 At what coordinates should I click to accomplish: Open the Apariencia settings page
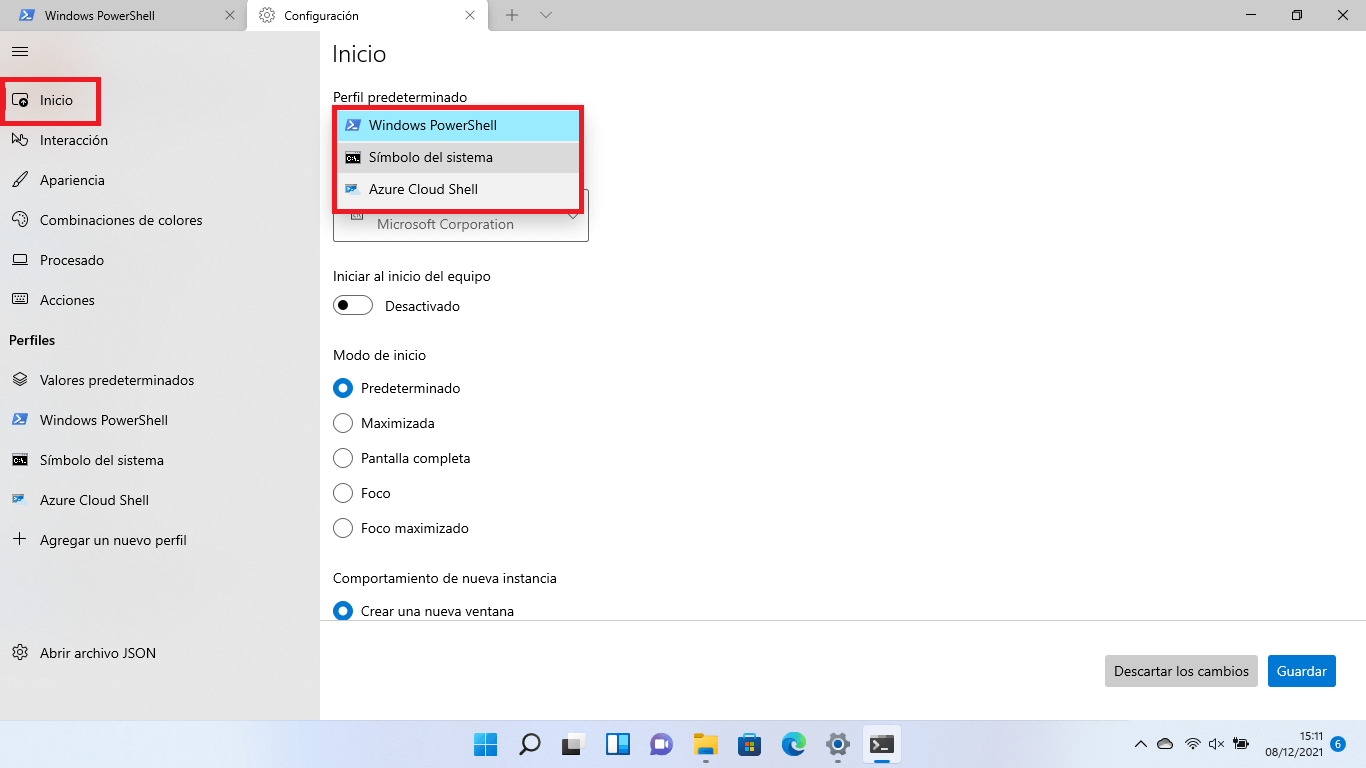tap(160, 180)
